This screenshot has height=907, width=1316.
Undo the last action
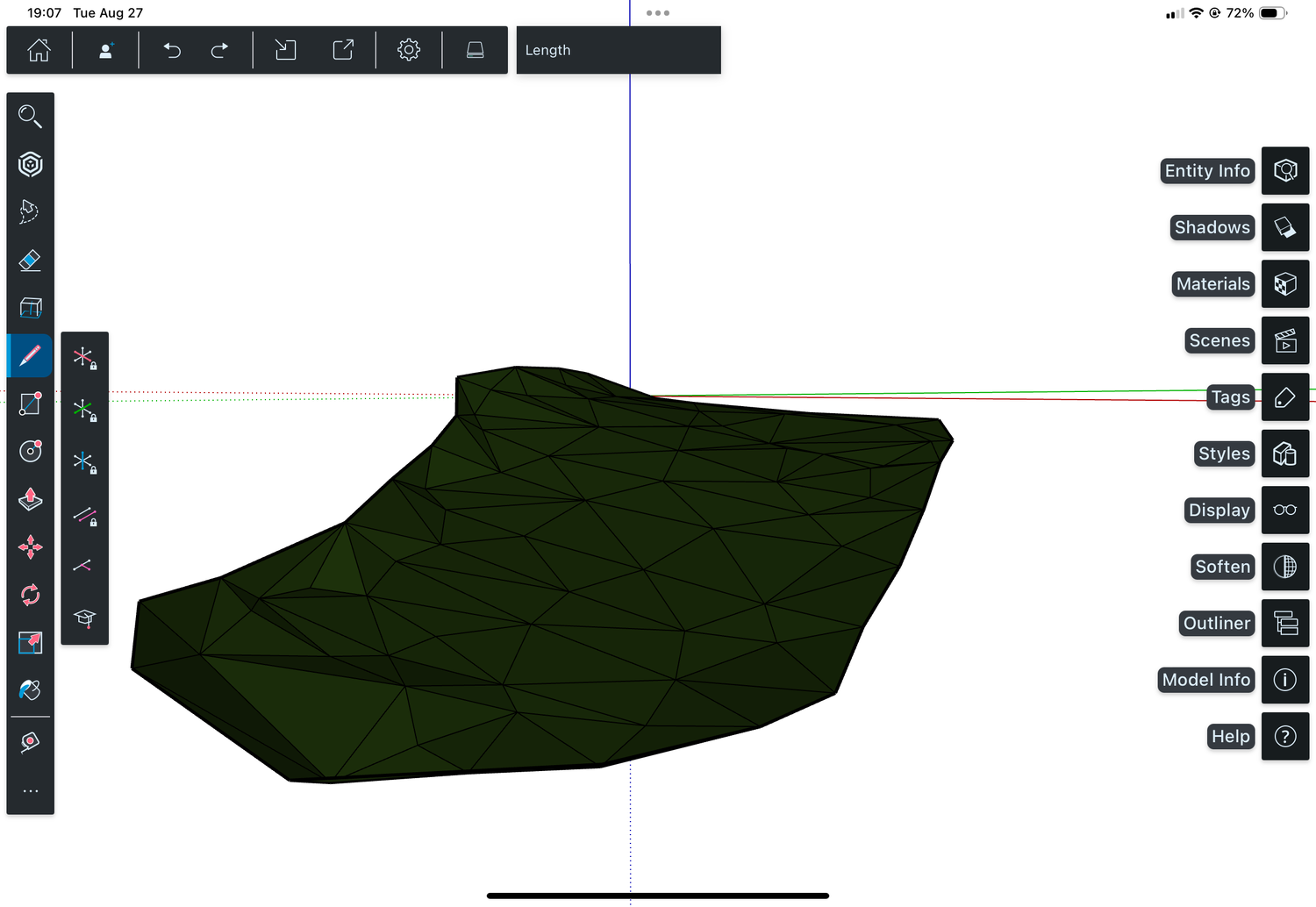(x=172, y=50)
